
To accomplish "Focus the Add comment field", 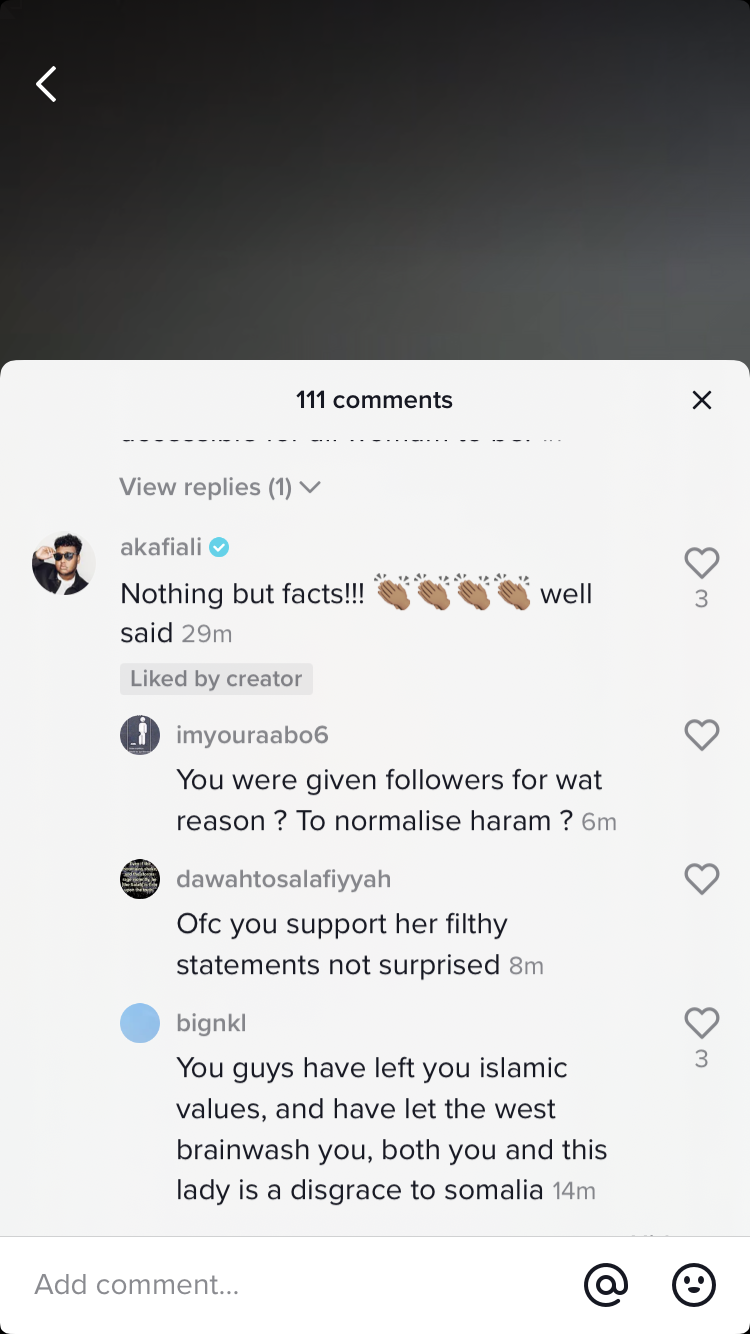I will tap(290, 1284).
